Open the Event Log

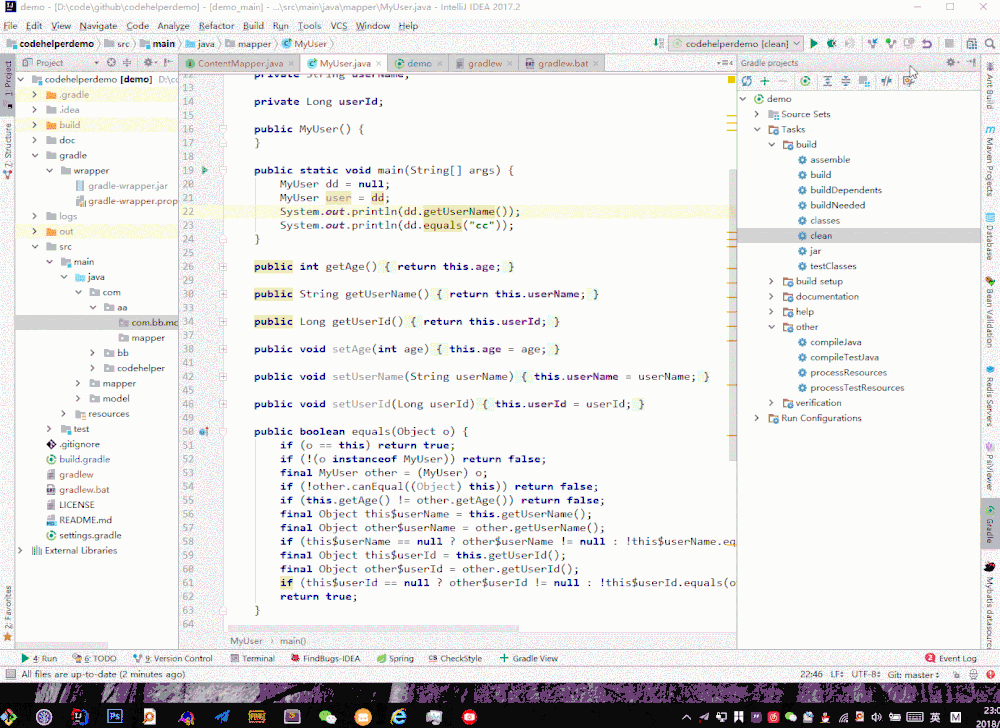(951, 658)
